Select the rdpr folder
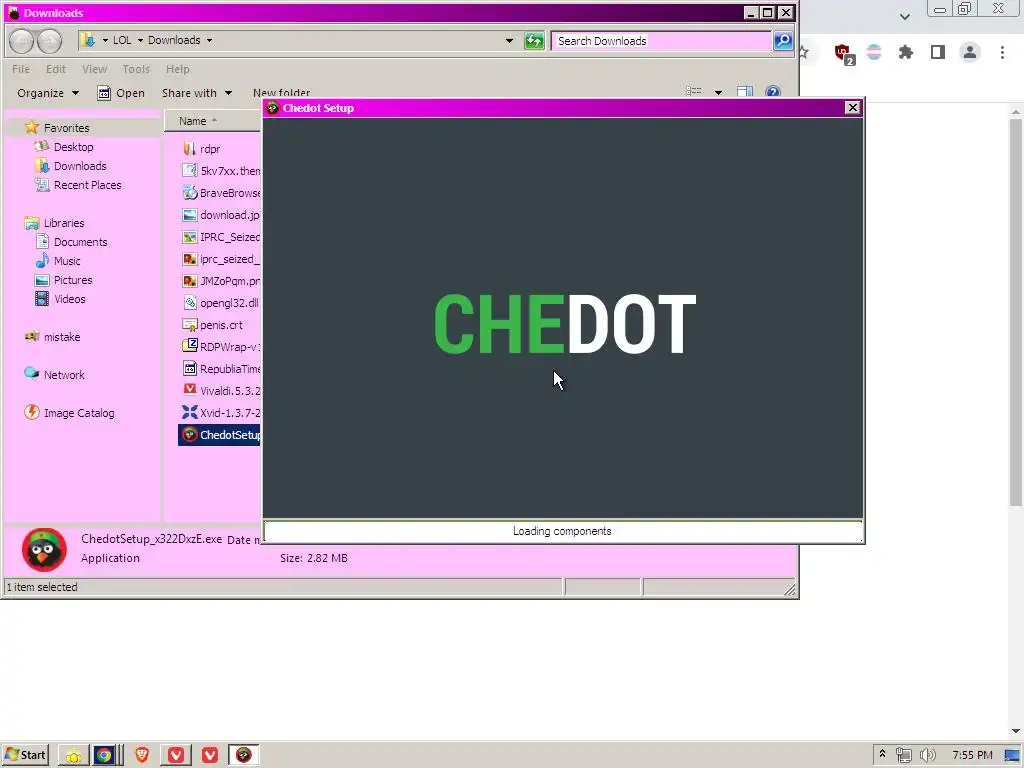Screen dimensions: 1024x768 [201, 149]
